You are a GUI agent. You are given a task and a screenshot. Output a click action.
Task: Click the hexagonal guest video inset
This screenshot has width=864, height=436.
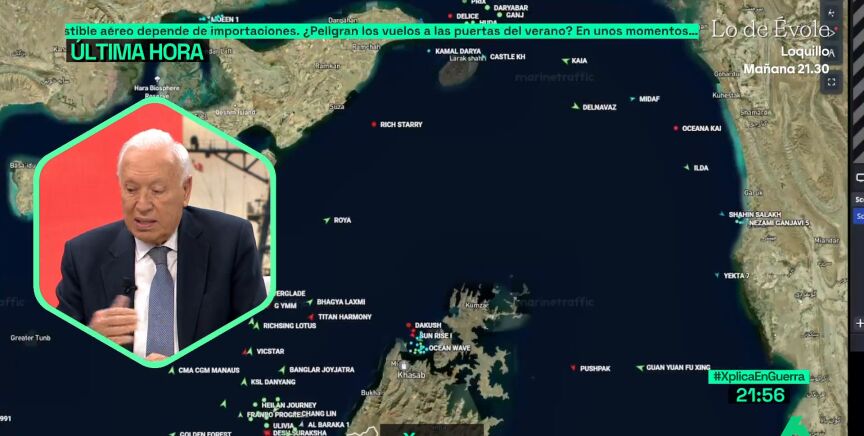click(x=153, y=230)
